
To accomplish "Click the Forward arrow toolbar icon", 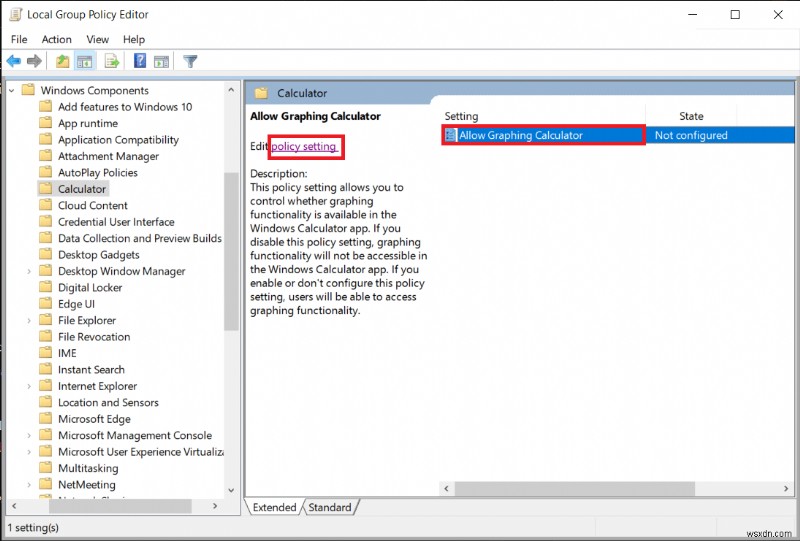I will click(x=34, y=62).
